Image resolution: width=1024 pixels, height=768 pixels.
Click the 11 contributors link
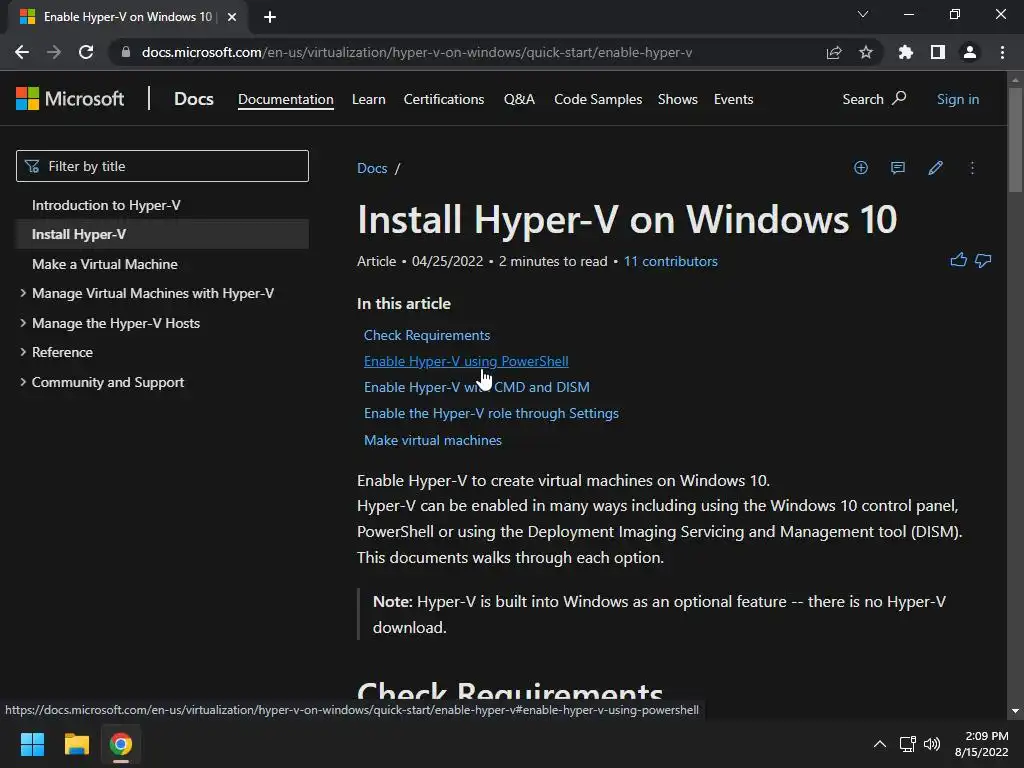[x=671, y=261]
